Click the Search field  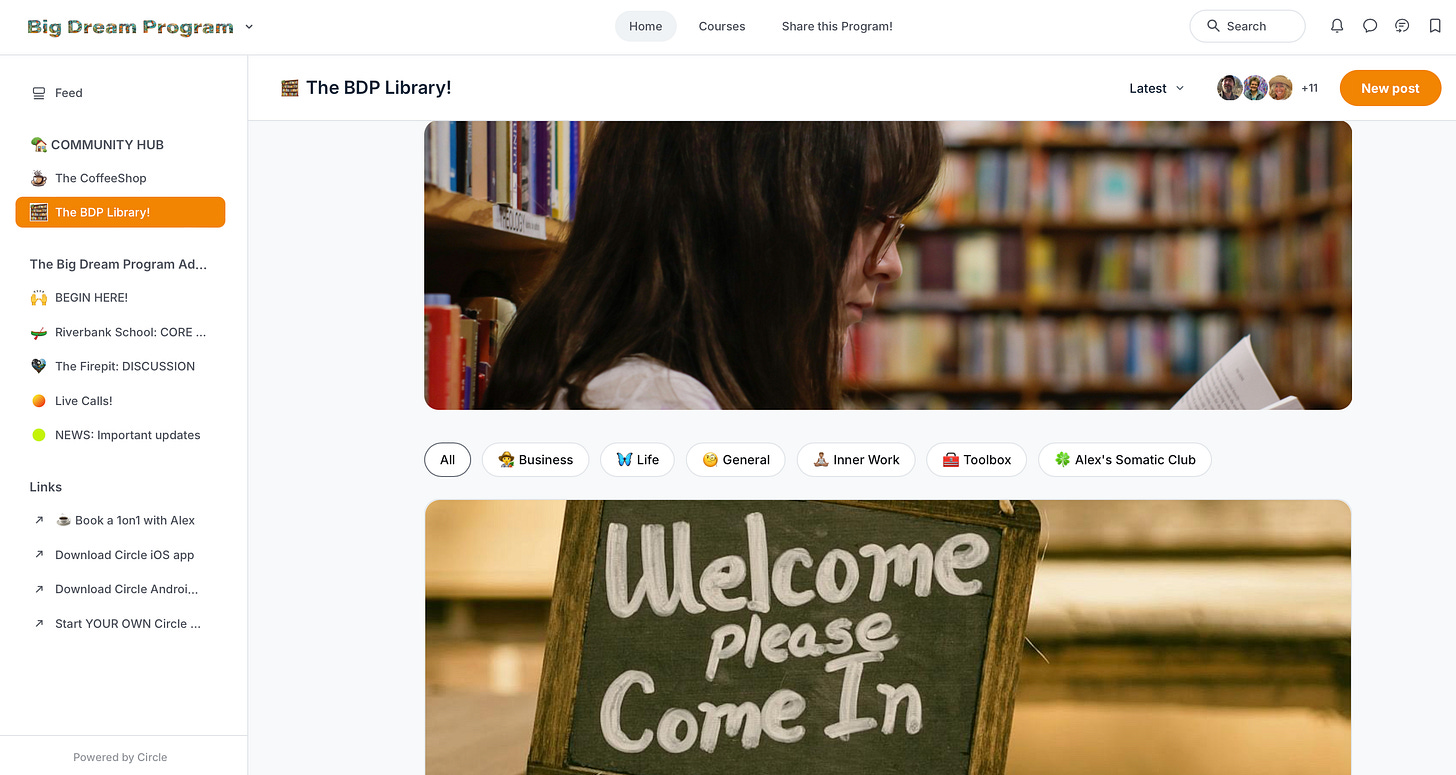pyautogui.click(x=1247, y=26)
